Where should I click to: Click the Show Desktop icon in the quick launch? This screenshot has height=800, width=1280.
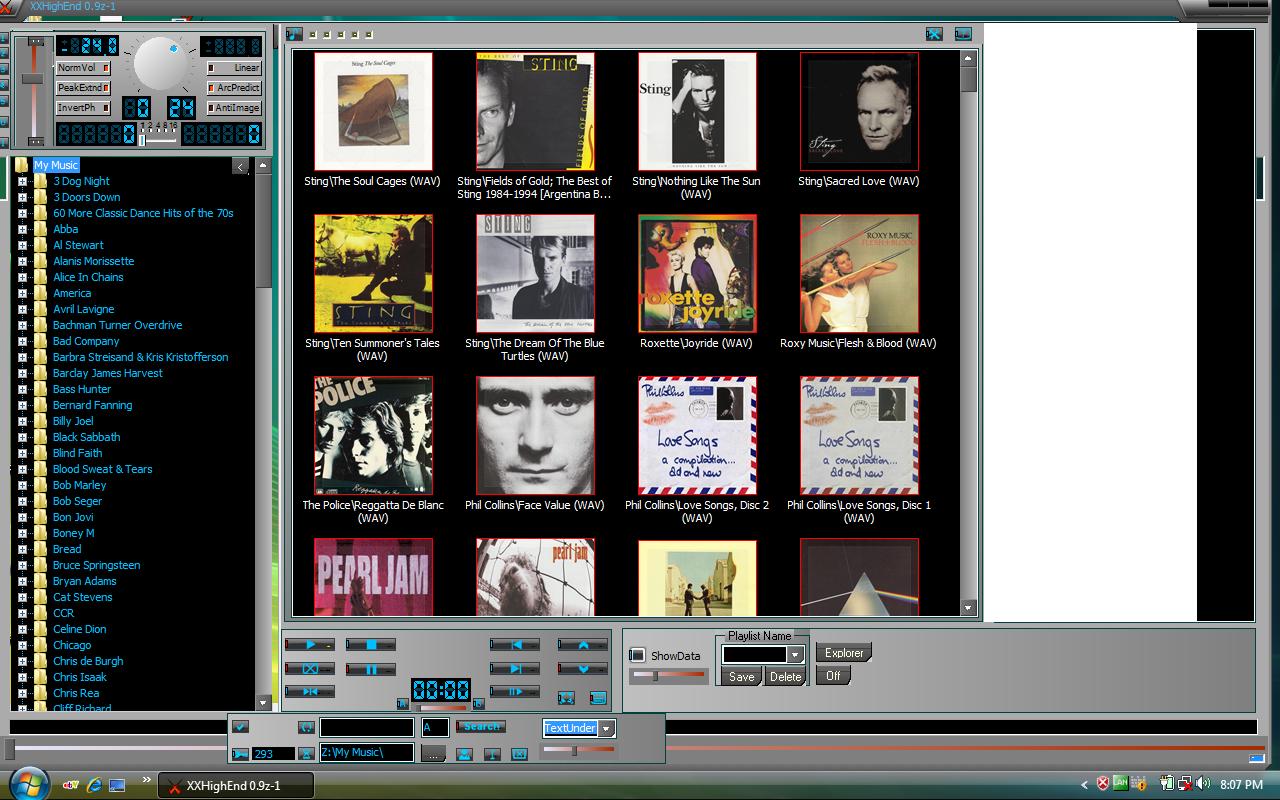pos(117,785)
